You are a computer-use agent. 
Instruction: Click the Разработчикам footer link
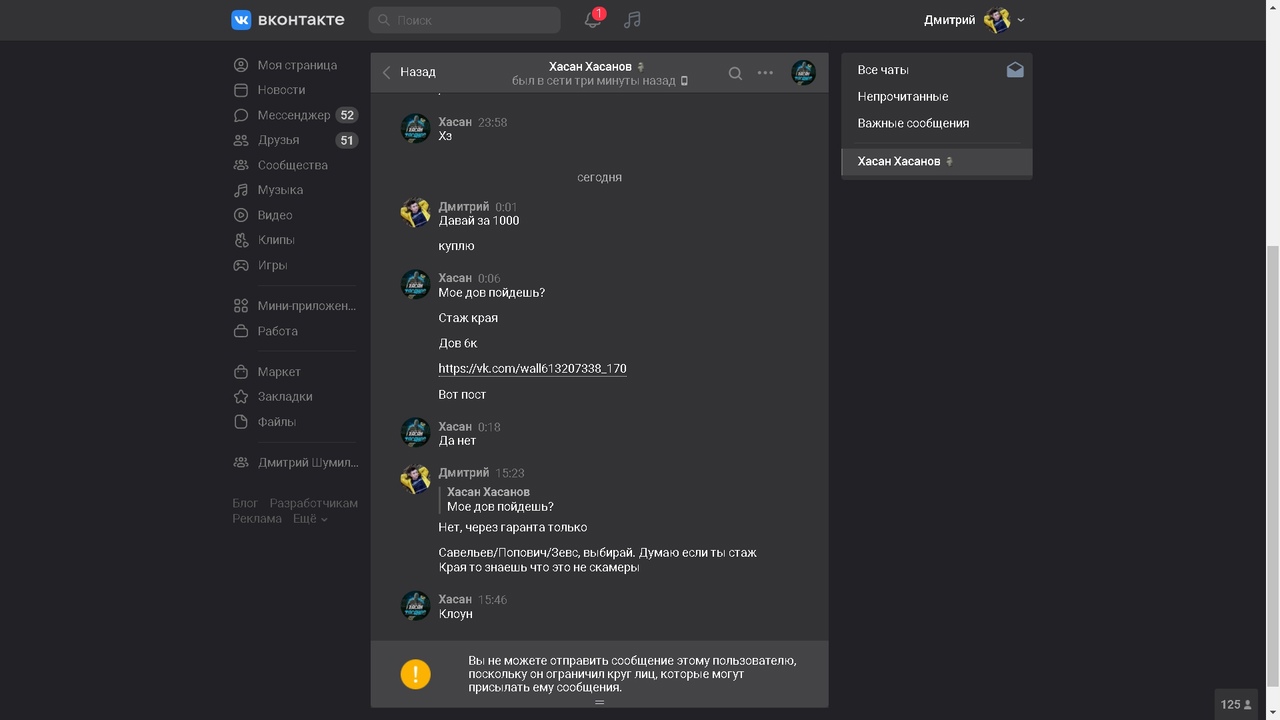pos(313,503)
